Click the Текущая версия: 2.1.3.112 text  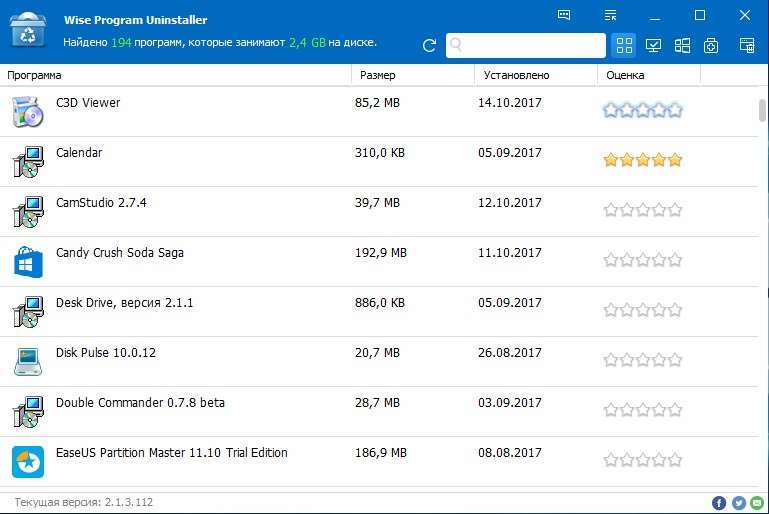click(x=84, y=502)
